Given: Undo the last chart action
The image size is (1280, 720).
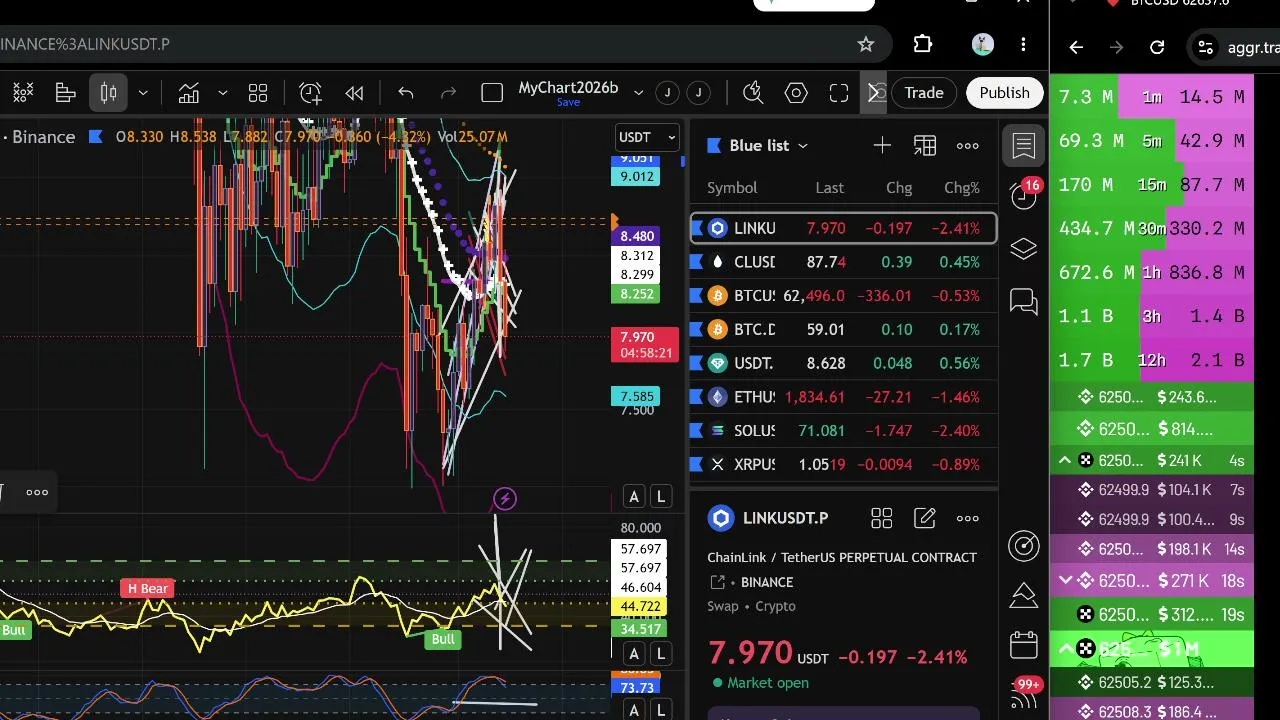Looking at the screenshot, I should point(406,93).
